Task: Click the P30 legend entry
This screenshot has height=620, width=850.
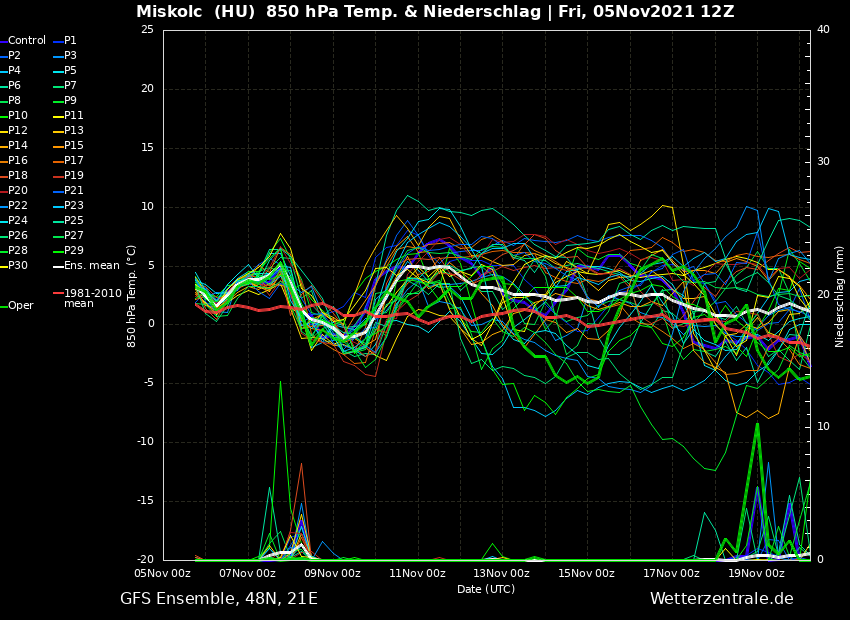Action: [18, 266]
